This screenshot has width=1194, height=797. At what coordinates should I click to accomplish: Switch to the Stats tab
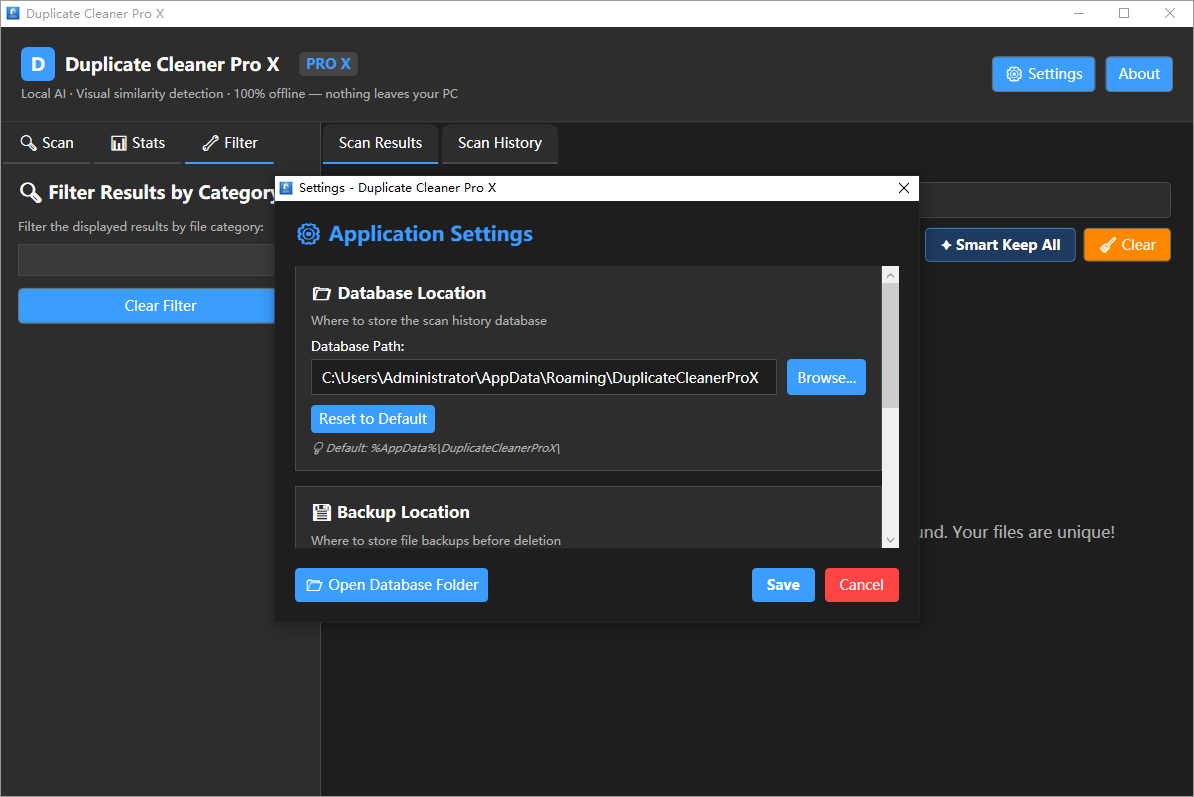point(138,143)
